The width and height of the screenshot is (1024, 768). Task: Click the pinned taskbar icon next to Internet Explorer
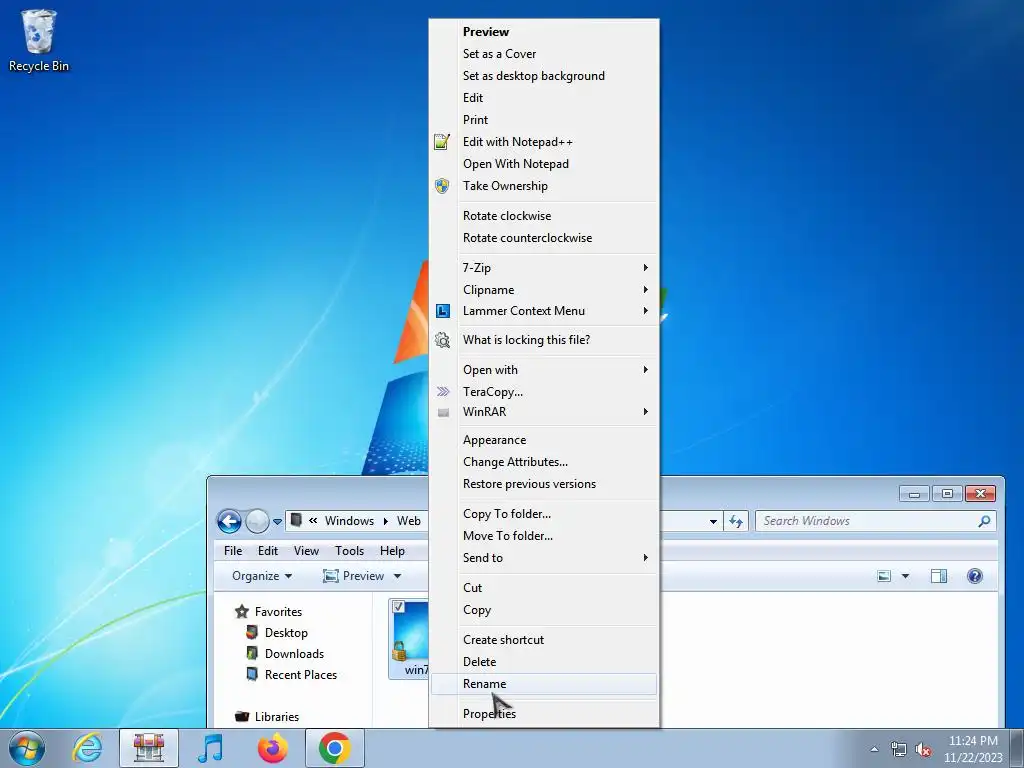tap(149, 748)
